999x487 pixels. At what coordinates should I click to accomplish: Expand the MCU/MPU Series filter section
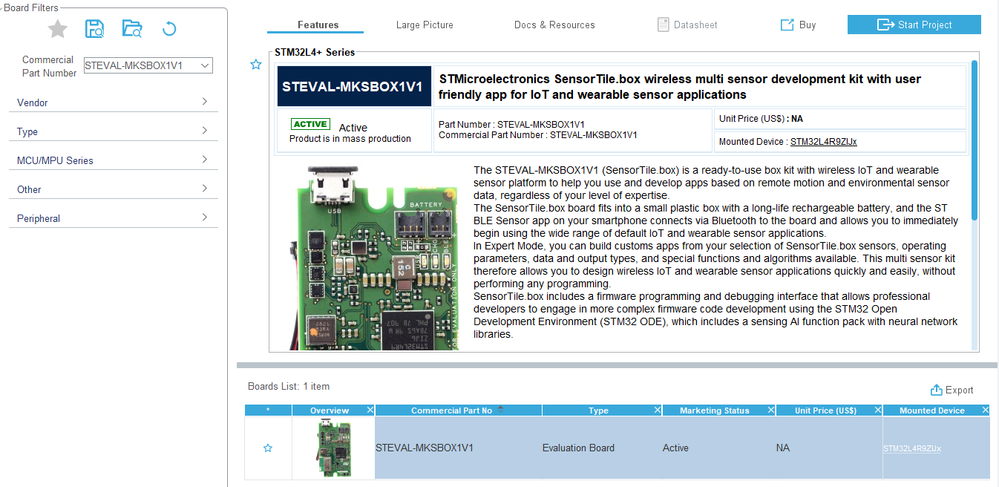(113, 160)
